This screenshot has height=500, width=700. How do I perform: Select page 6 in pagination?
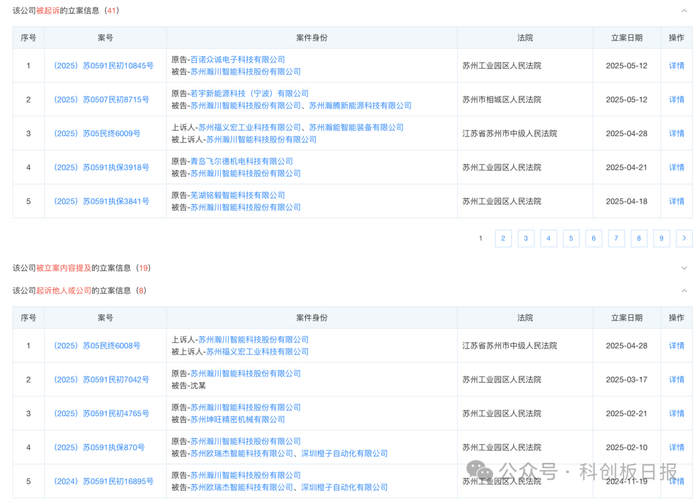point(594,238)
